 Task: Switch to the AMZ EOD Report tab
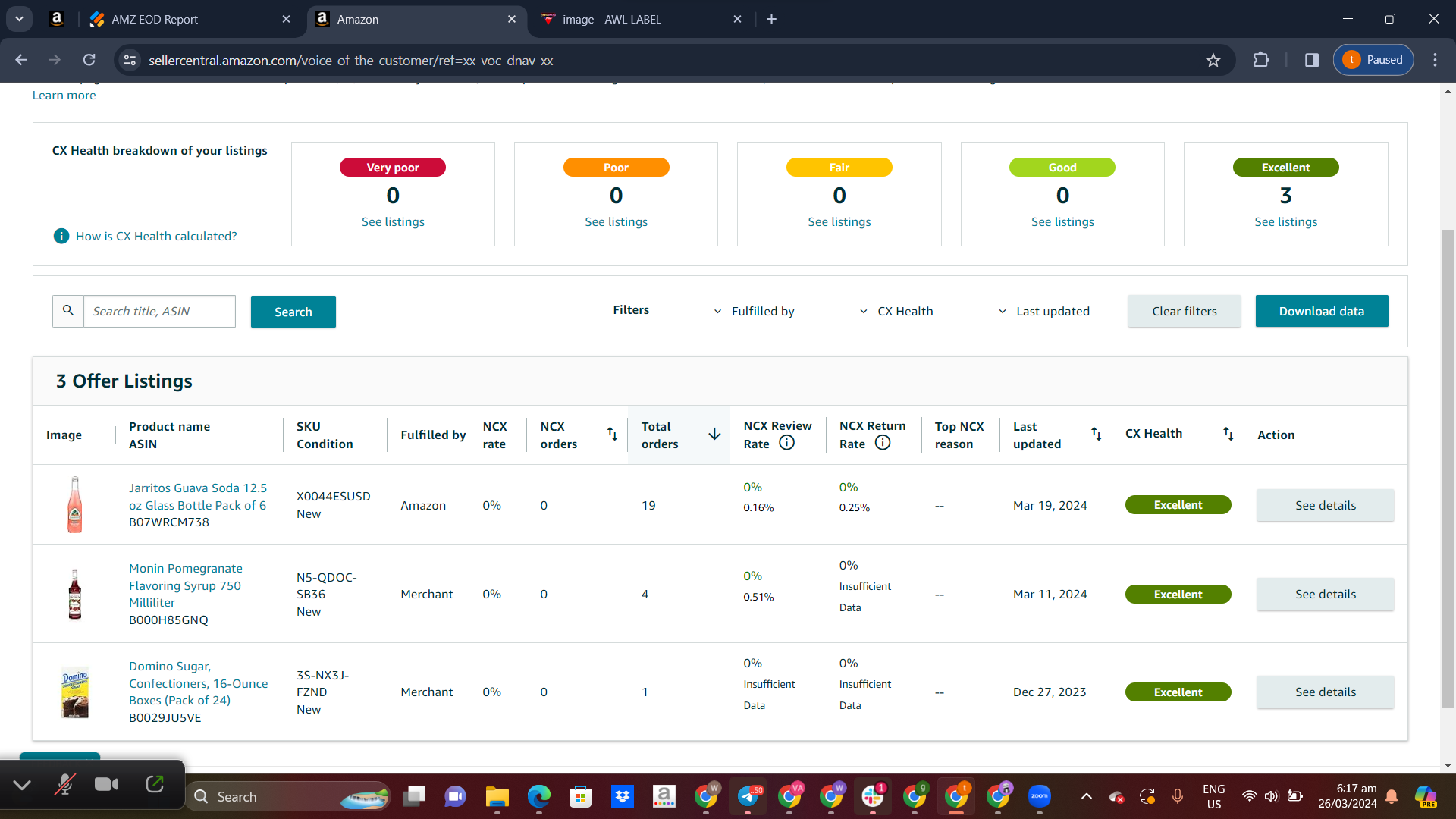pos(155,20)
